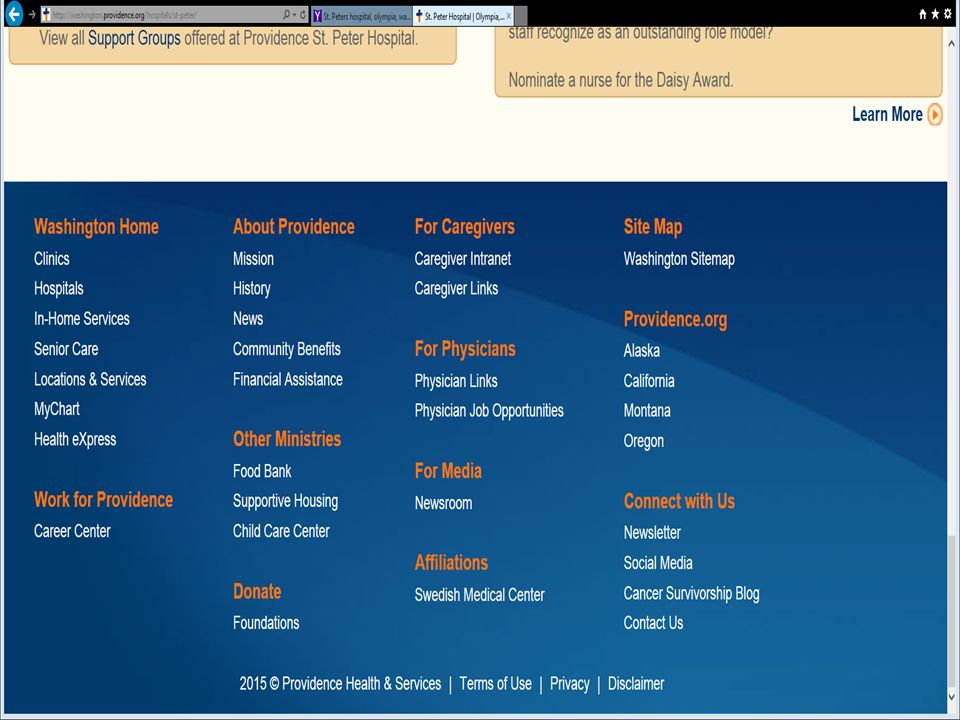
Task: Open Senior Care link
Action: (66, 349)
